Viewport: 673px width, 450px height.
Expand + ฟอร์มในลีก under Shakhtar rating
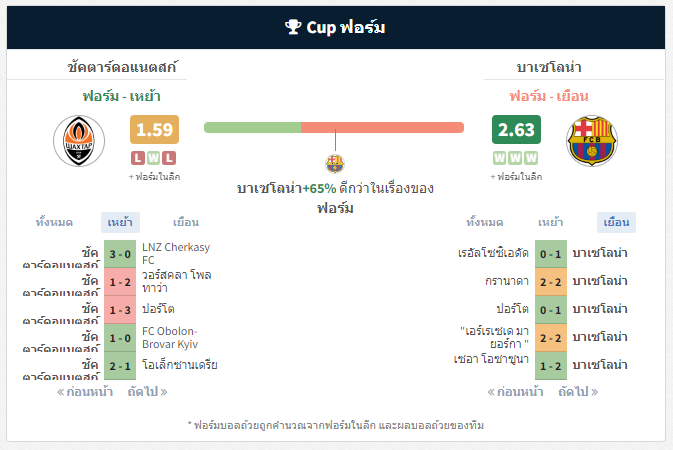(x=155, y=176)
